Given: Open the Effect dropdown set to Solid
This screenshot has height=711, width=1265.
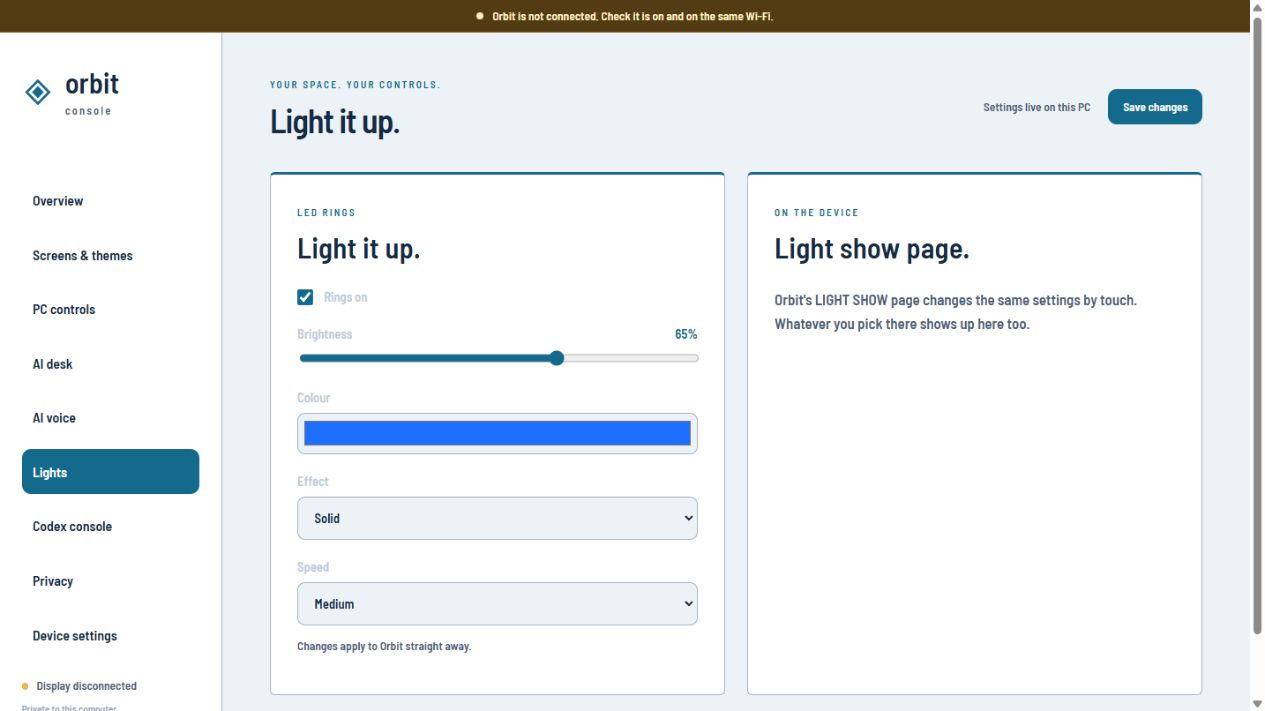Looking at the screenshot, I should click(497, 518).
